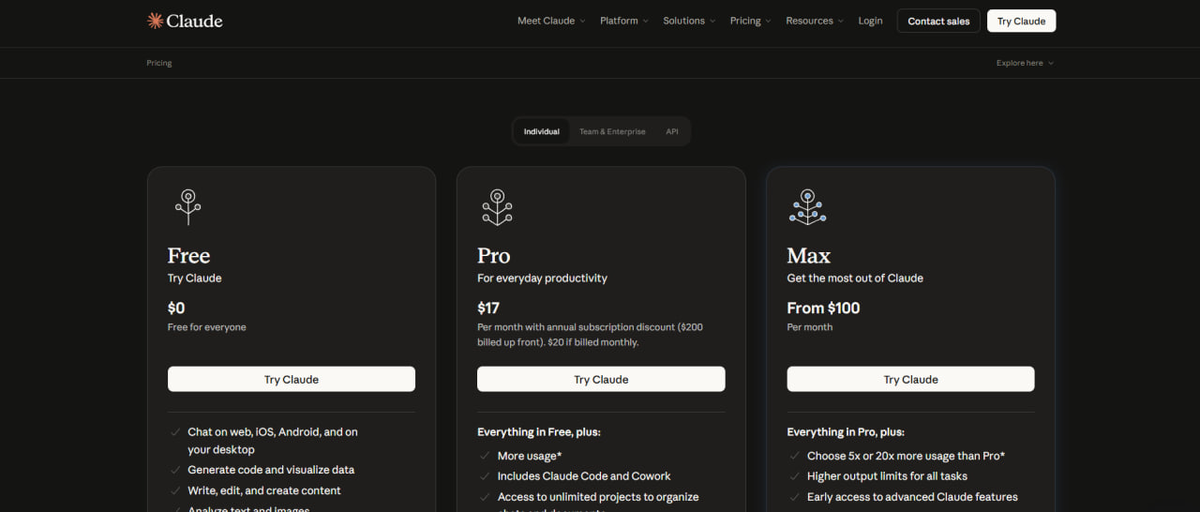Click the Max plan title
This screenshot has height=512, width=1200.
[809, 256]
